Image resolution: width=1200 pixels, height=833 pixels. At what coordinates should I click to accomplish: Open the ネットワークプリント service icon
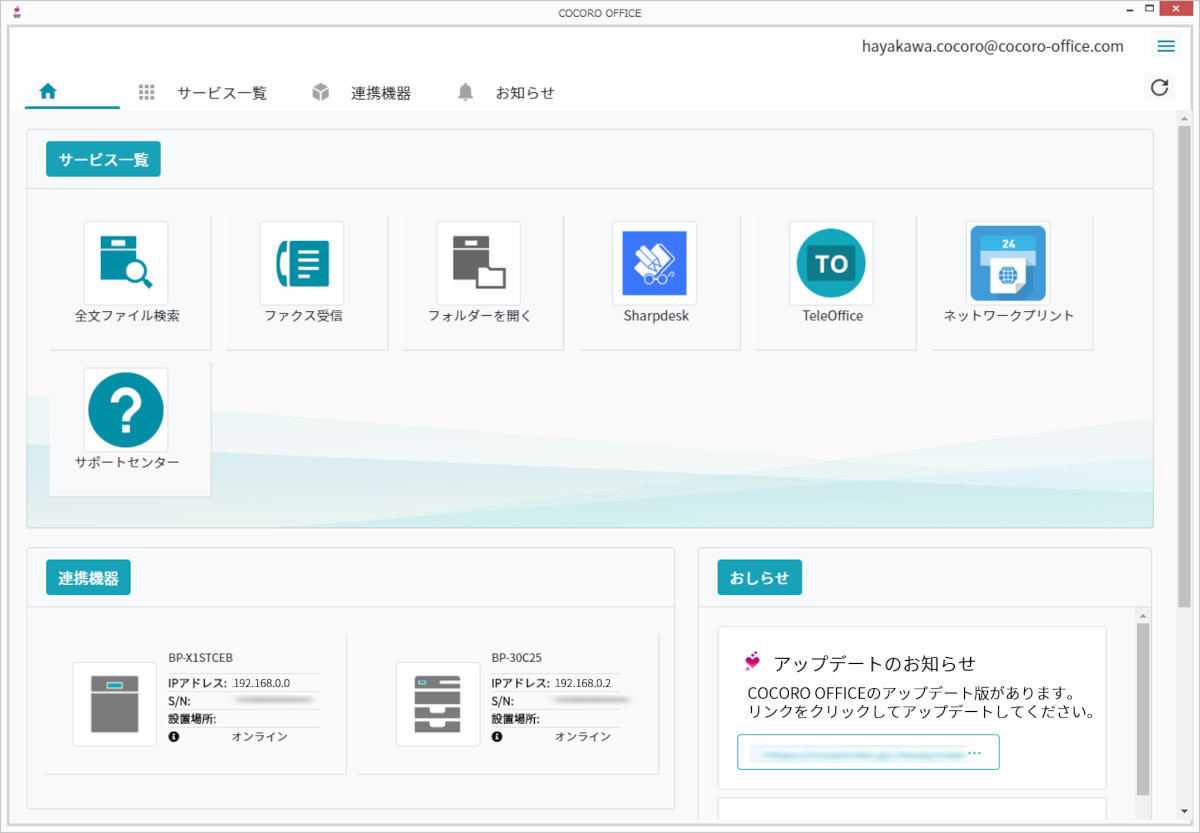[1008, 264]
